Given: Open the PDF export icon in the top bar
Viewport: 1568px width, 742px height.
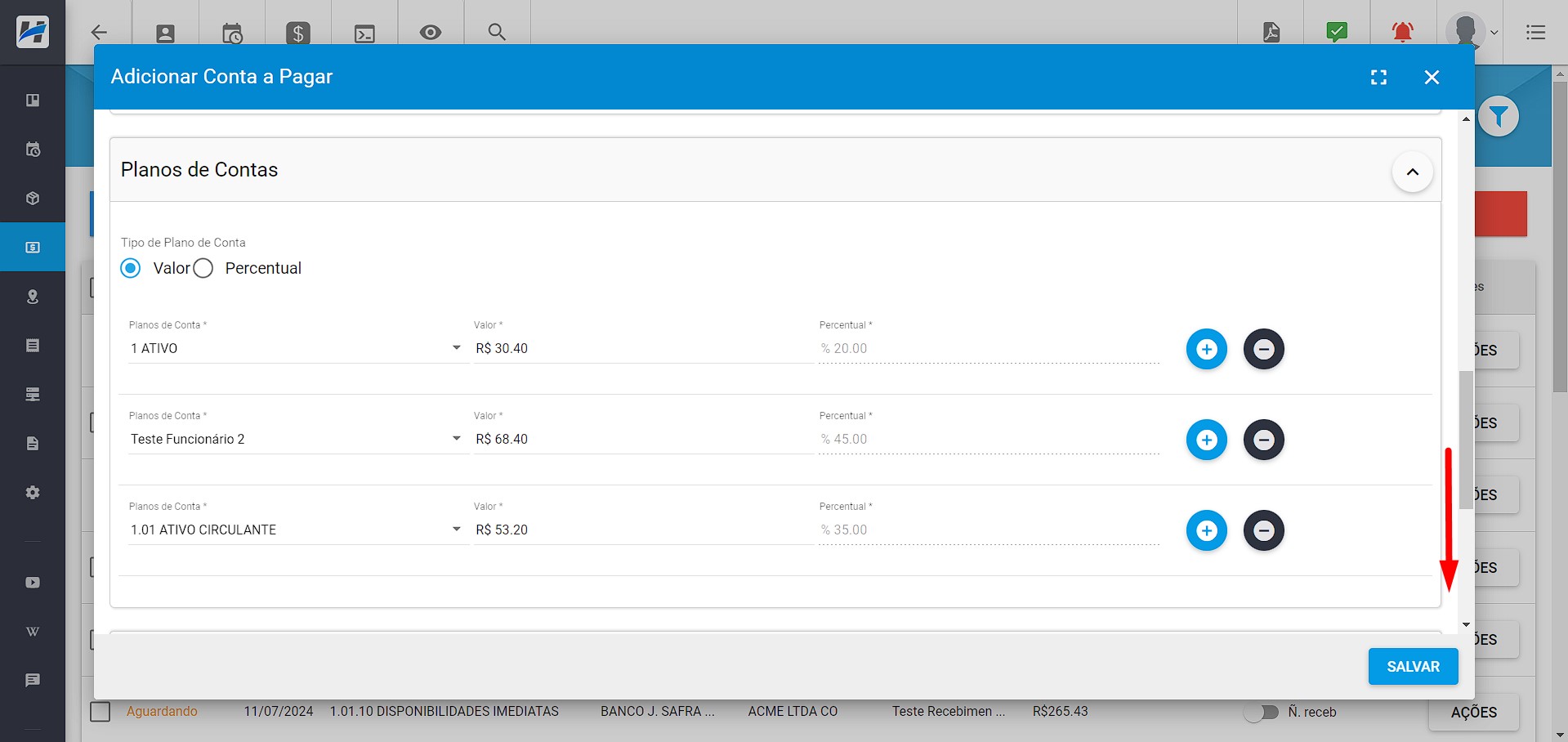Looking at the screenshot, I should pos(1271,33).
